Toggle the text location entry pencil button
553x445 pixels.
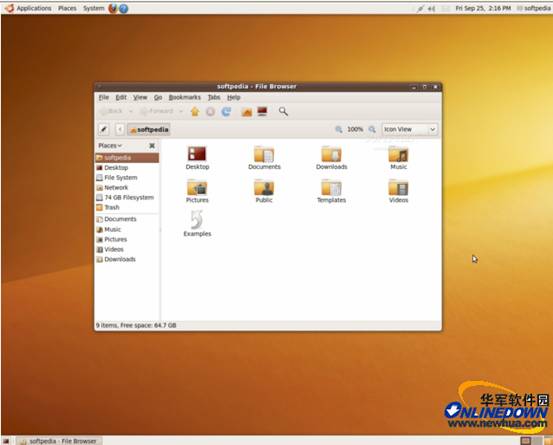104,129
